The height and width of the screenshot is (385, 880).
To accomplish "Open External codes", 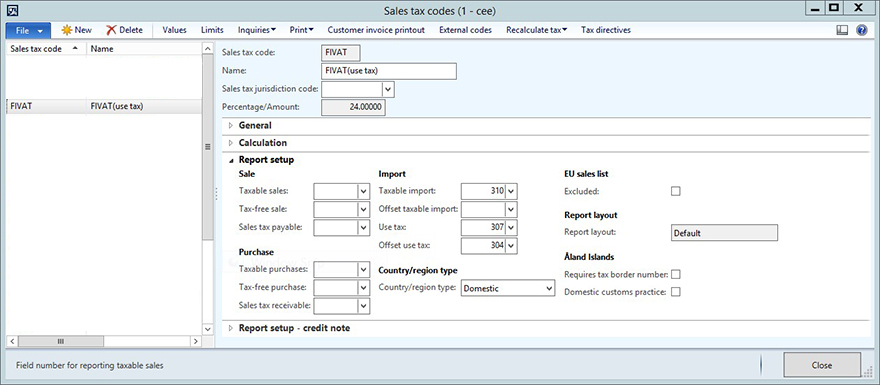I will click(465, 30).
